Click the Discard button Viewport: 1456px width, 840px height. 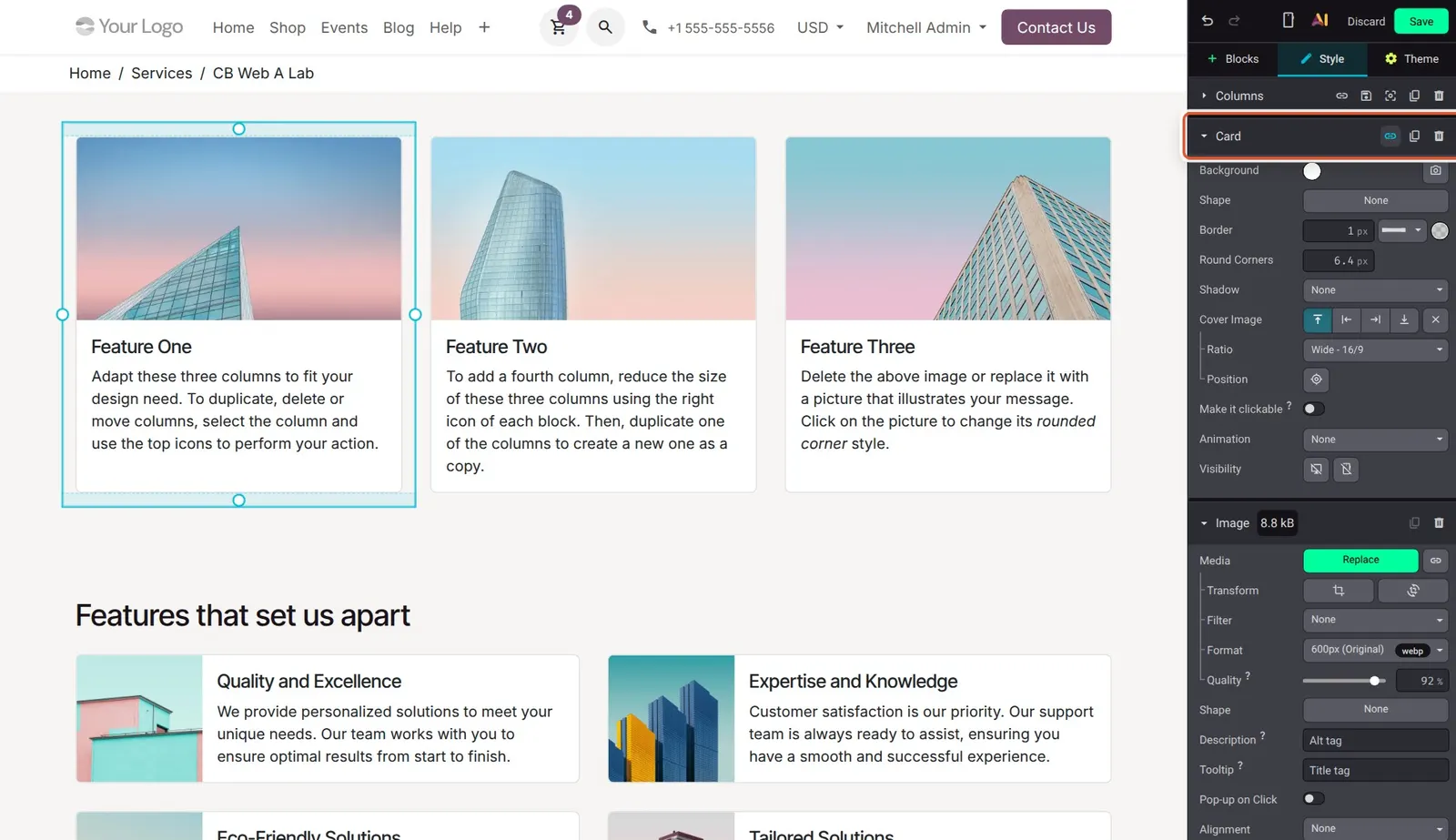(1366, 21)
